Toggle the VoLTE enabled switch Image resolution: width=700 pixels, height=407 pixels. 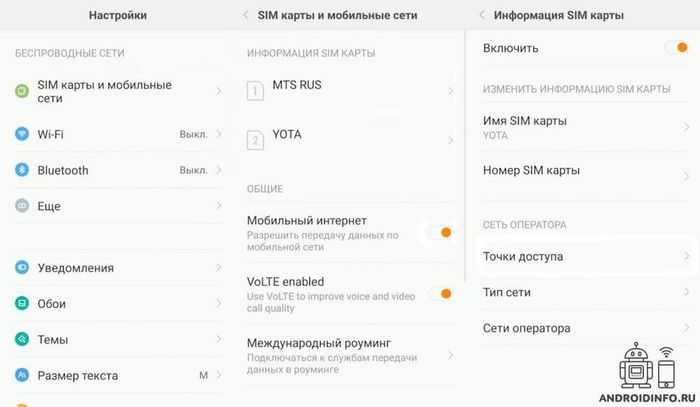click(440, 293)
